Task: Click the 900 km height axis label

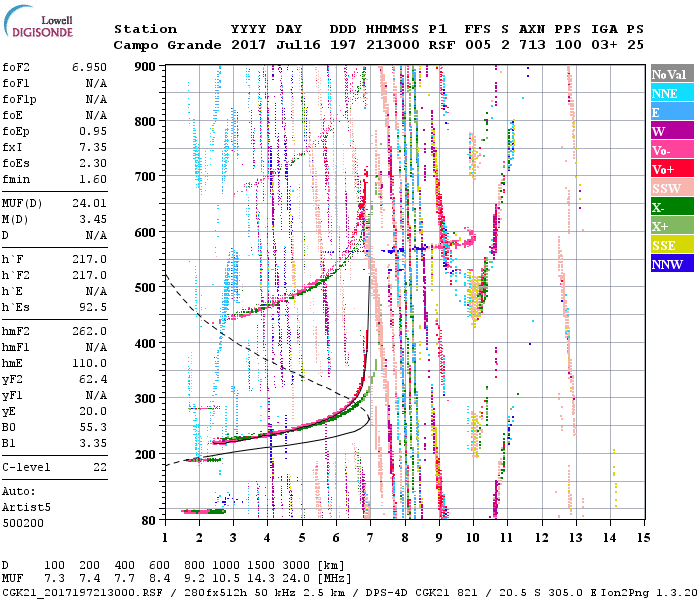Action: coord(145,66)
